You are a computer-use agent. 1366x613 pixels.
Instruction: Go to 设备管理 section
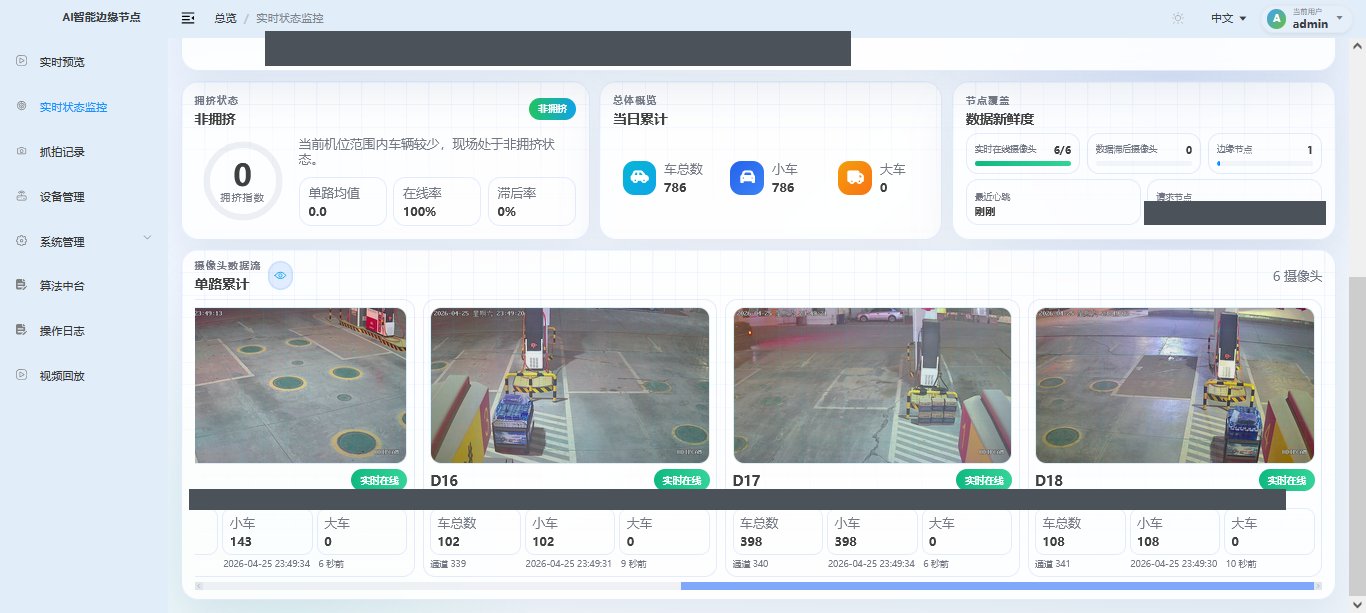tap(62, 197)
